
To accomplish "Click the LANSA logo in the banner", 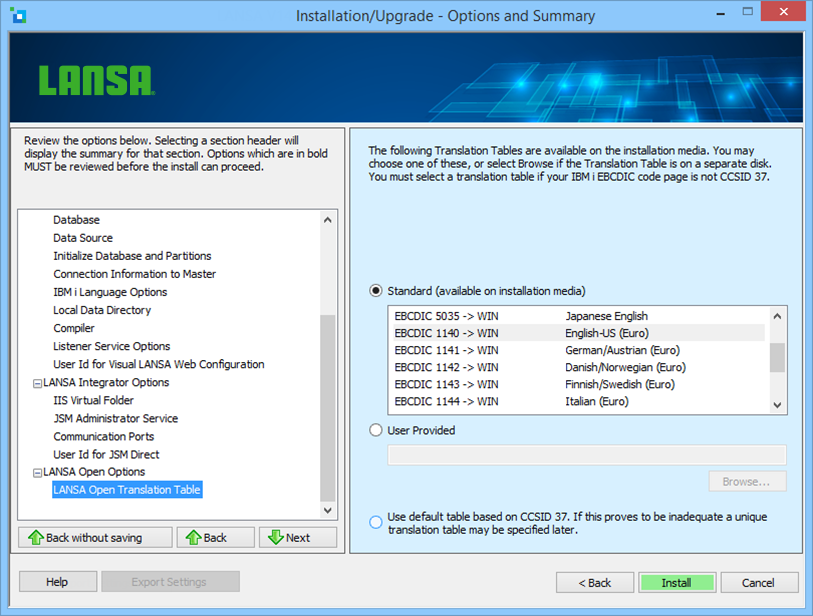I will 97,80.
